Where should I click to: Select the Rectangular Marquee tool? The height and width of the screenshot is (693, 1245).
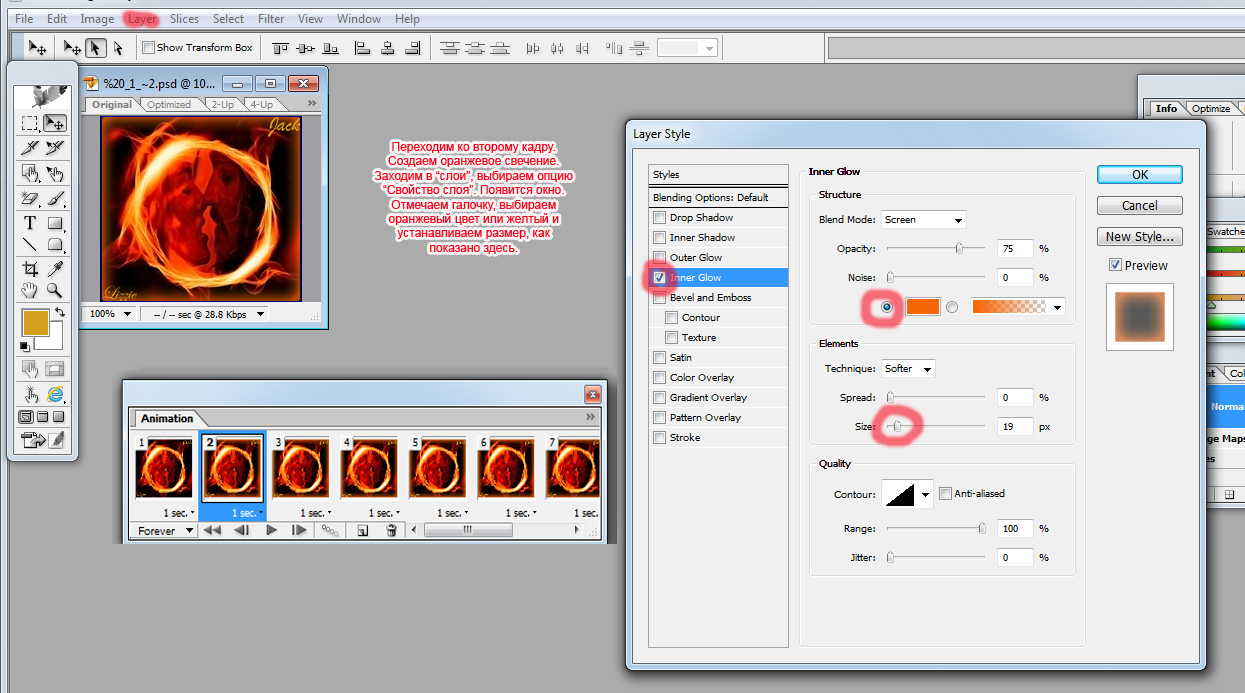30,124
